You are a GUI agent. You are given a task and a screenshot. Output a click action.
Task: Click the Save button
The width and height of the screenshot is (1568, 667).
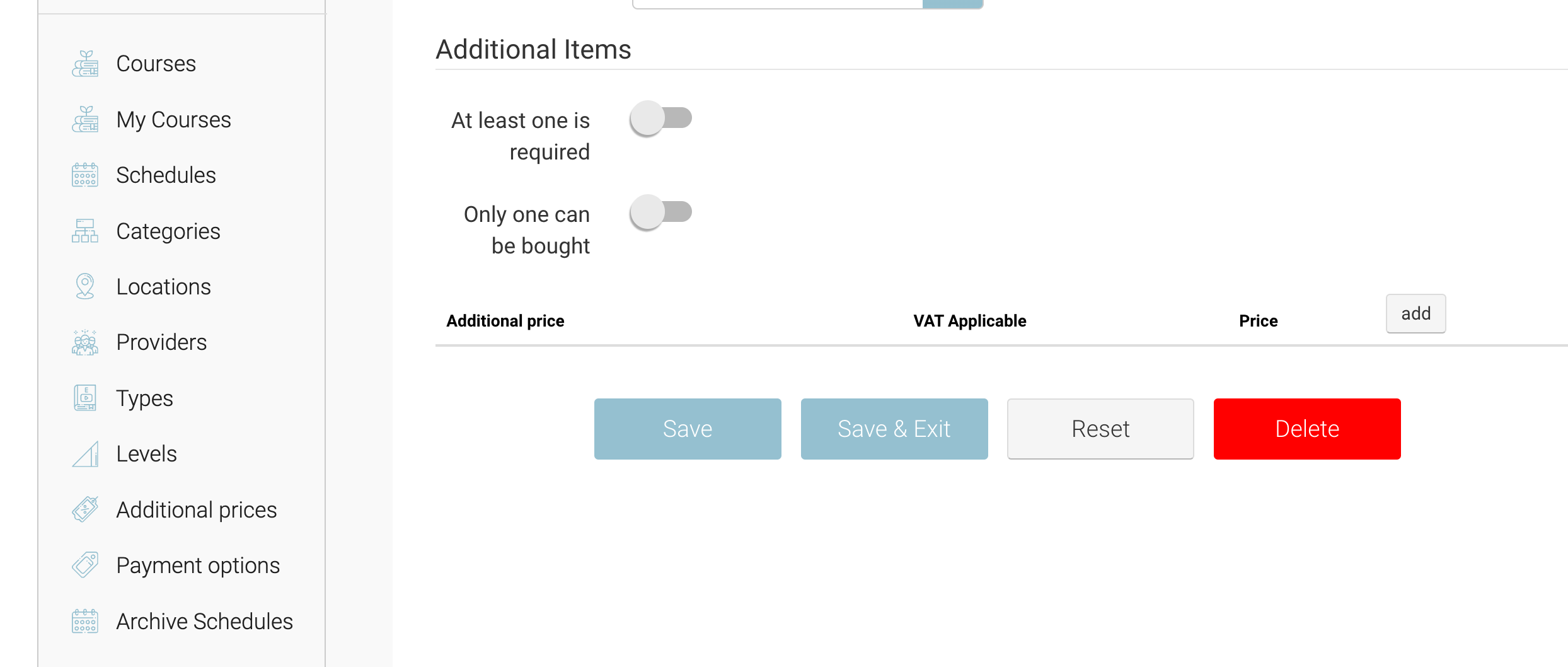click(x=687, y=429)
